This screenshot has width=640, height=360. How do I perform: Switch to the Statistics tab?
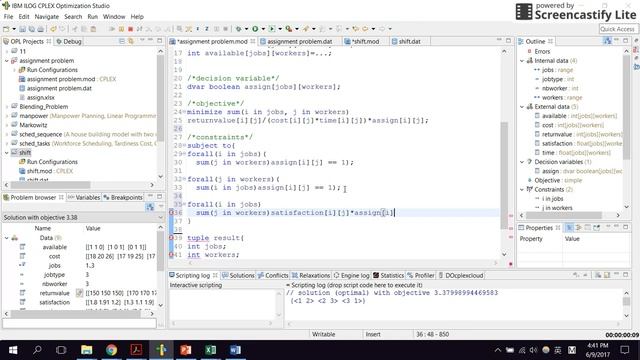[x=388, y=276]
